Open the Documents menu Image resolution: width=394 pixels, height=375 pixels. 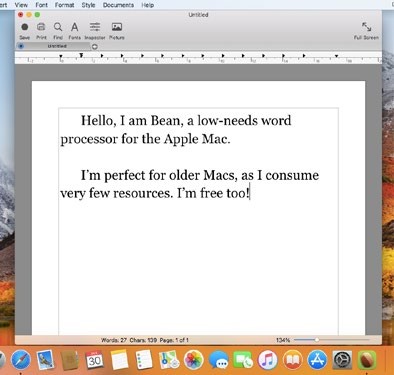118,5
